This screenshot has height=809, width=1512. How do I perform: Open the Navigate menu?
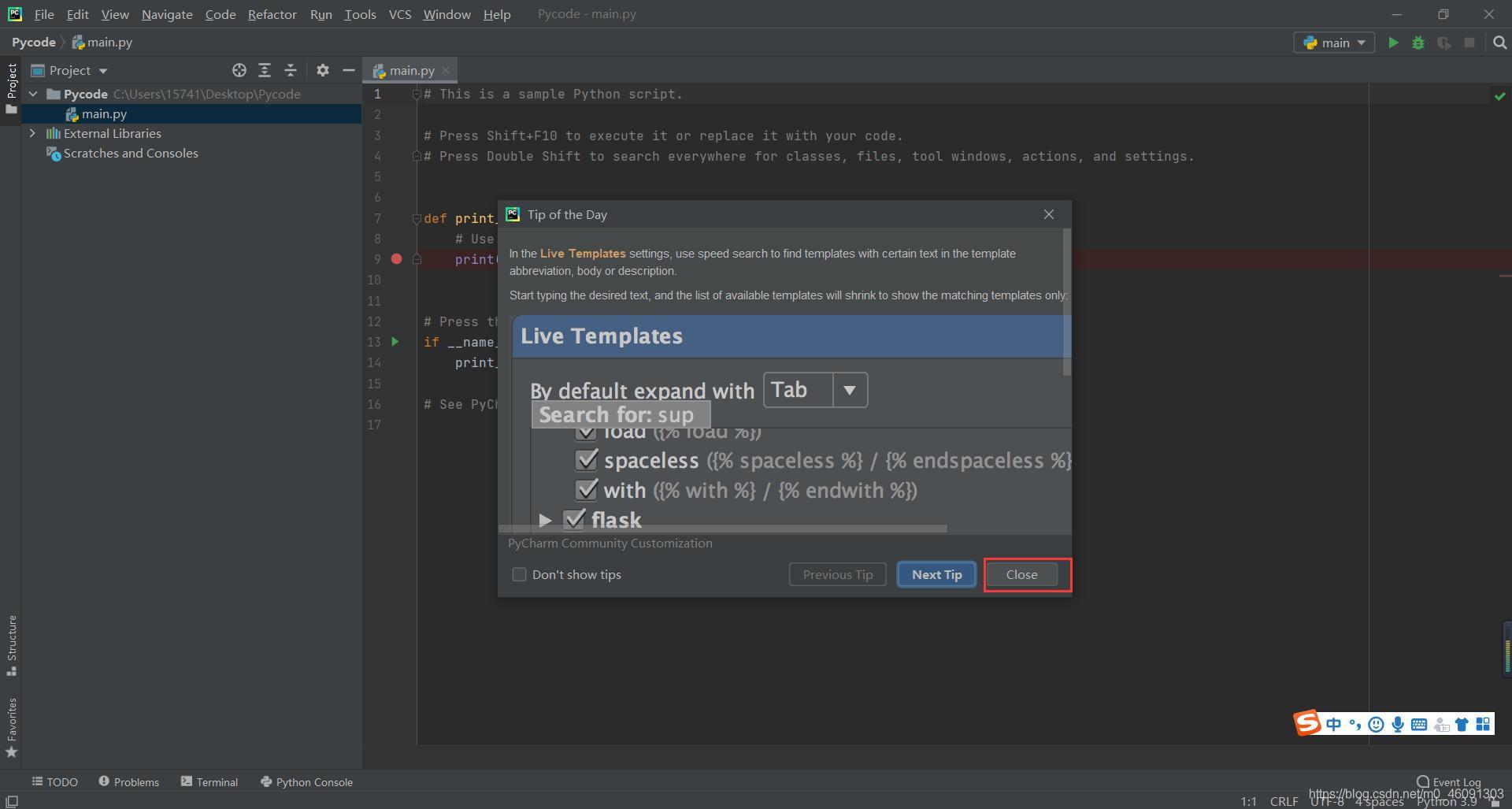pos(167,14)
